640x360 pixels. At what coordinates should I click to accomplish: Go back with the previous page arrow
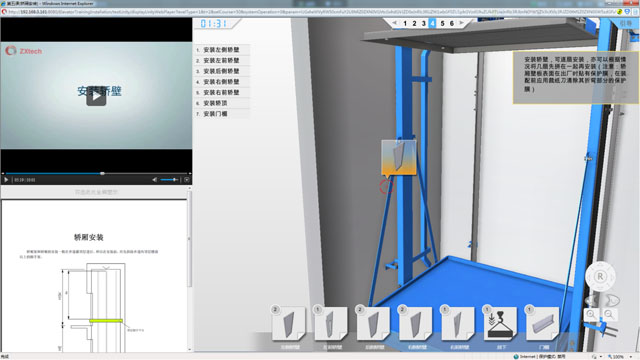click(x=395, y=23)
